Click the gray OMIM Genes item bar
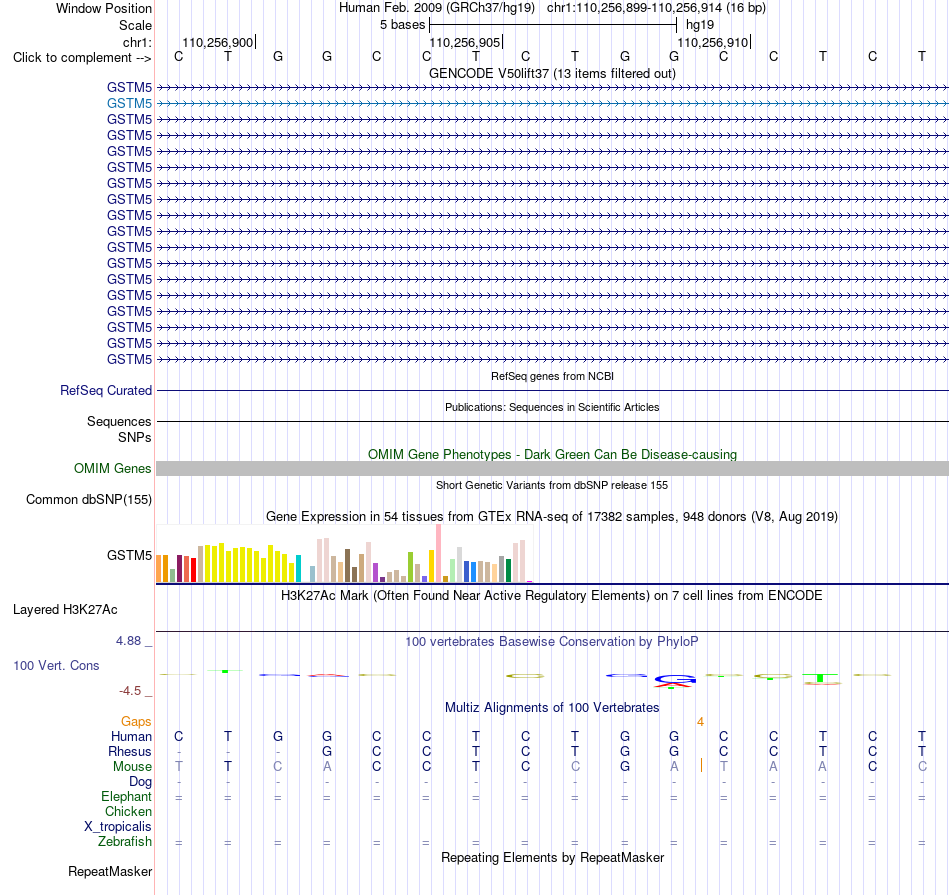 tap(552, 468)
